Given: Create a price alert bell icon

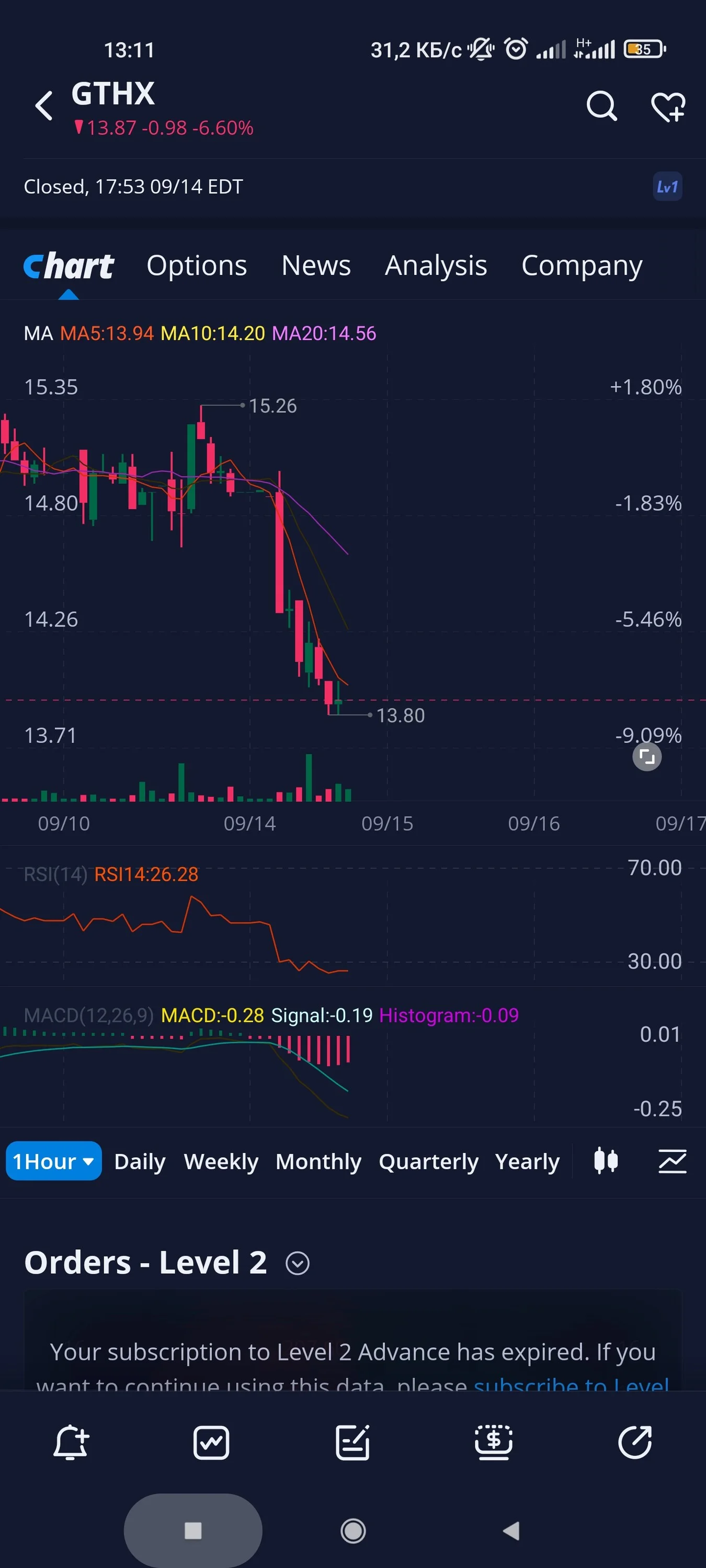Looking at the screenshot, I should 71,1443.
